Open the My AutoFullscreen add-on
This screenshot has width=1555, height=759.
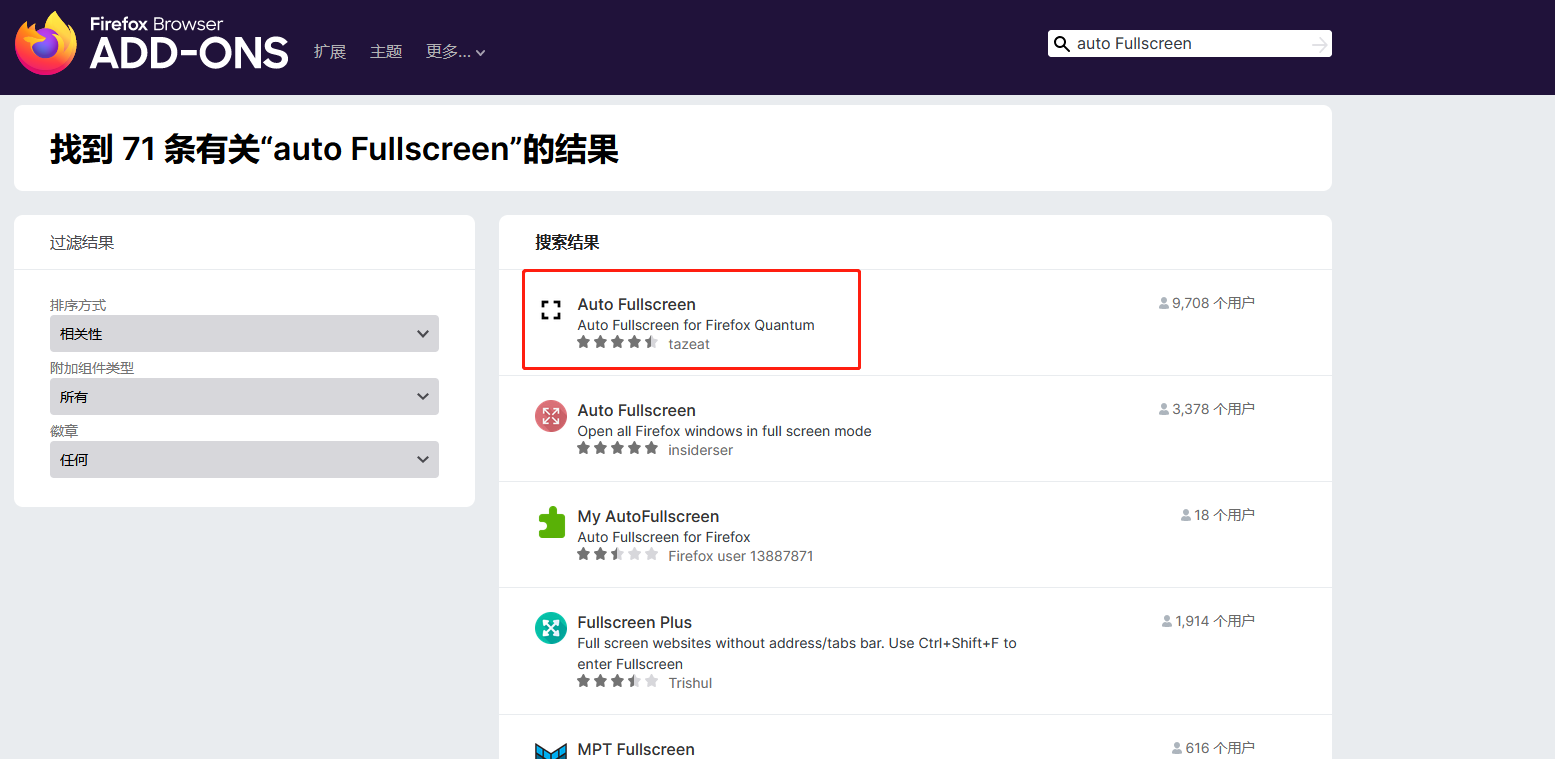648,516
